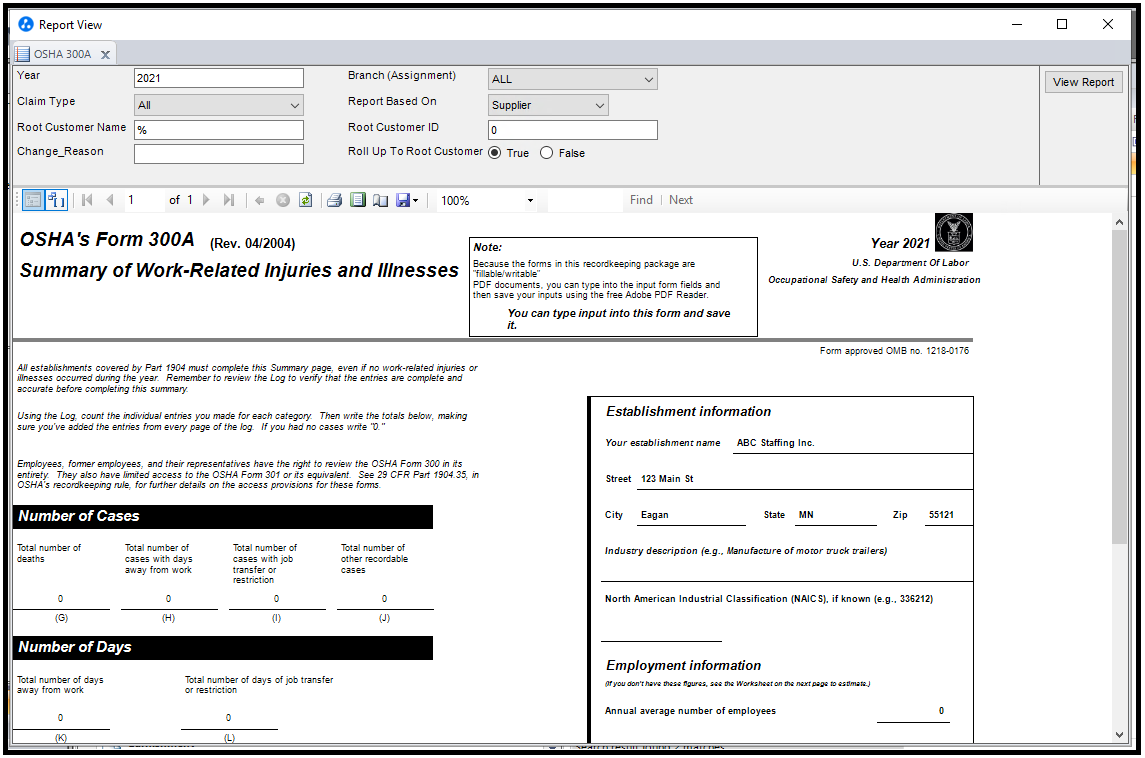The image size is (1145, 758).
Task: Click the Year input field
Action: pyautogui.click(x=219, y=78)
